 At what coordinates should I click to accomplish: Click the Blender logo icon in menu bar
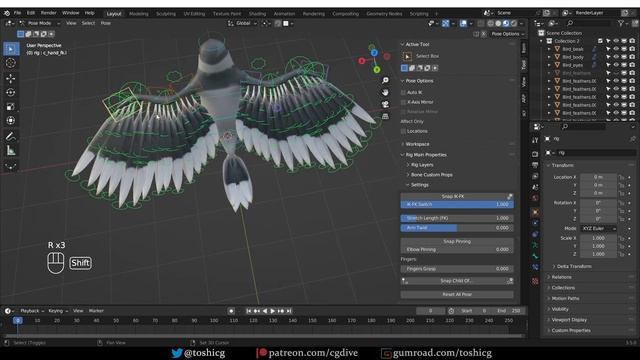(7, 13)
